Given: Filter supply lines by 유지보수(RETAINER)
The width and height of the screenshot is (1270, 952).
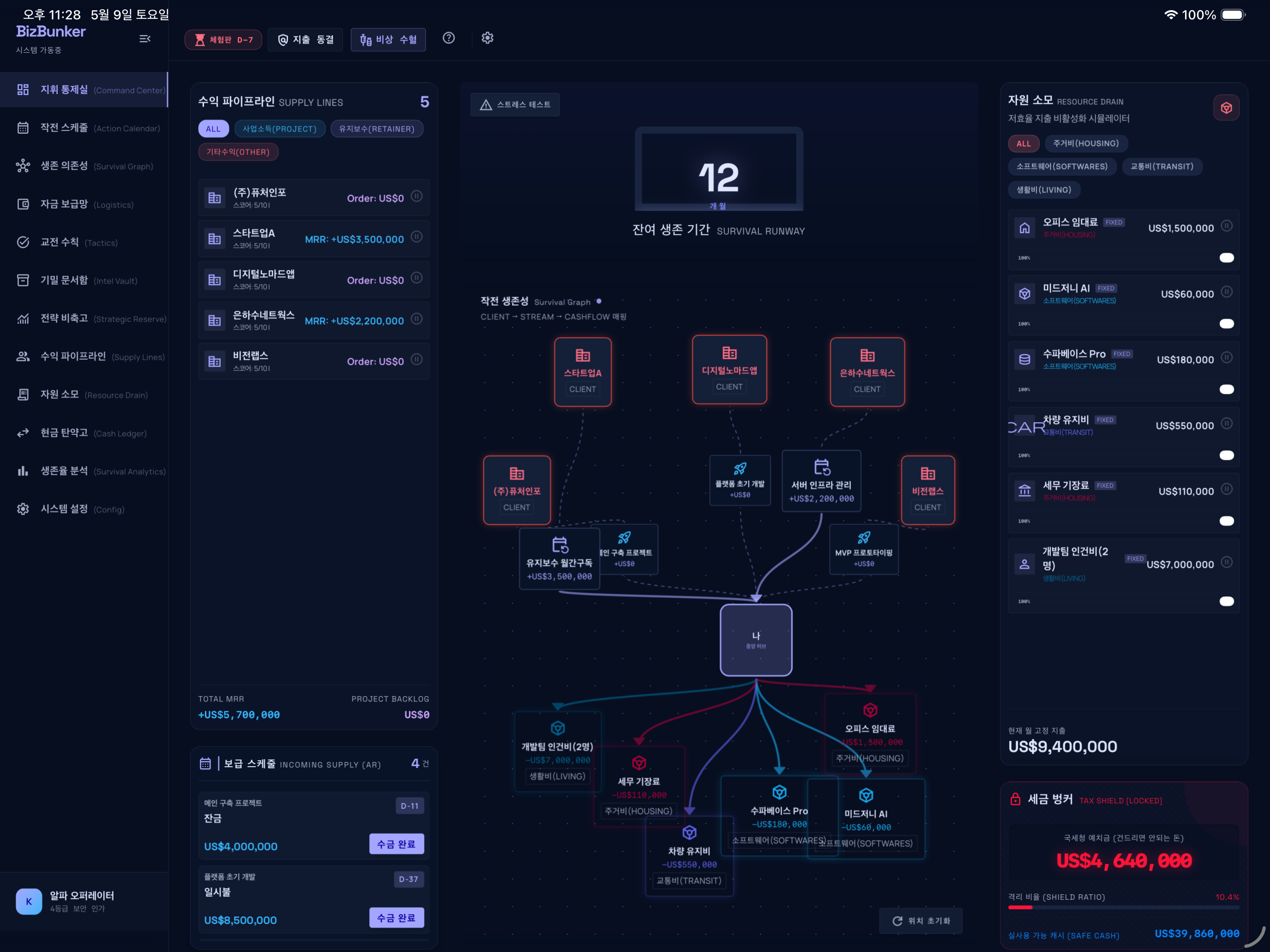Looking at the screenshot, I should click(377, 129).
